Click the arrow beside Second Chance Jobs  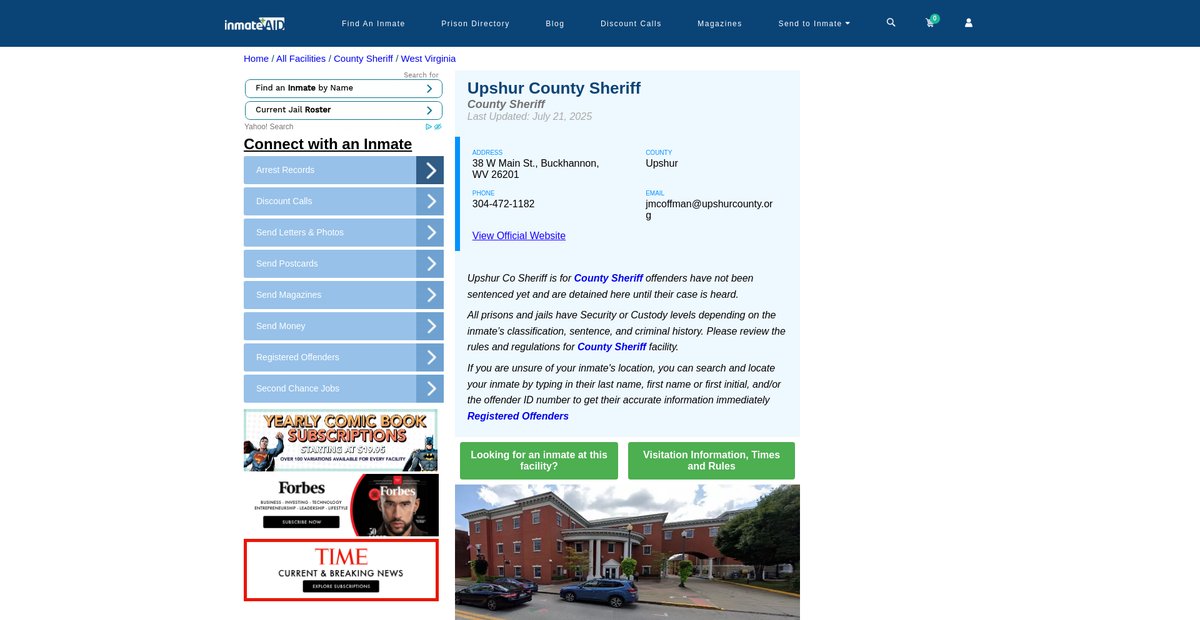[430, 388]
